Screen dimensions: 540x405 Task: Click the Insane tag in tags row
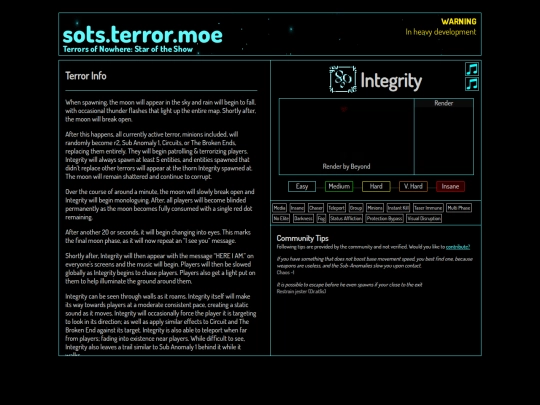coord(297,208)
